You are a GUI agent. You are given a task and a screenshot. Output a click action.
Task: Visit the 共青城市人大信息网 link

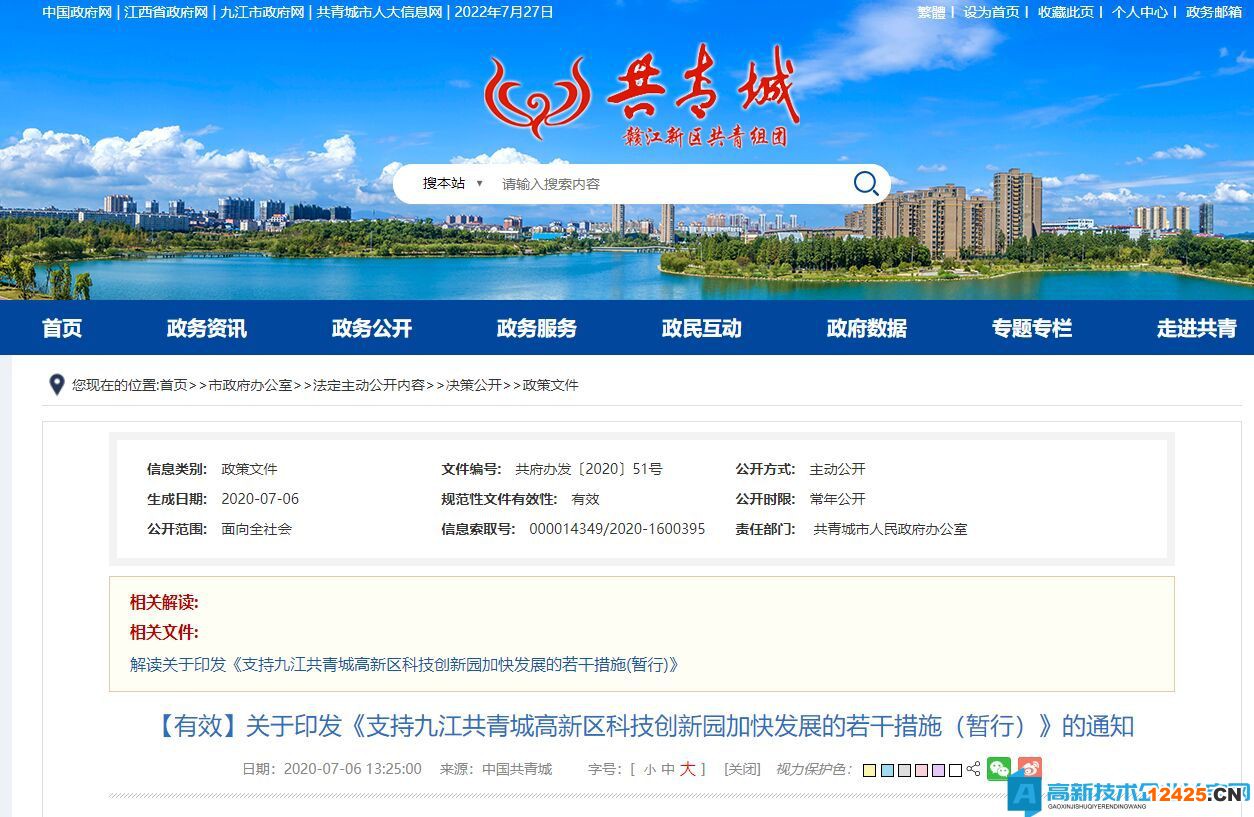[379, 12]
